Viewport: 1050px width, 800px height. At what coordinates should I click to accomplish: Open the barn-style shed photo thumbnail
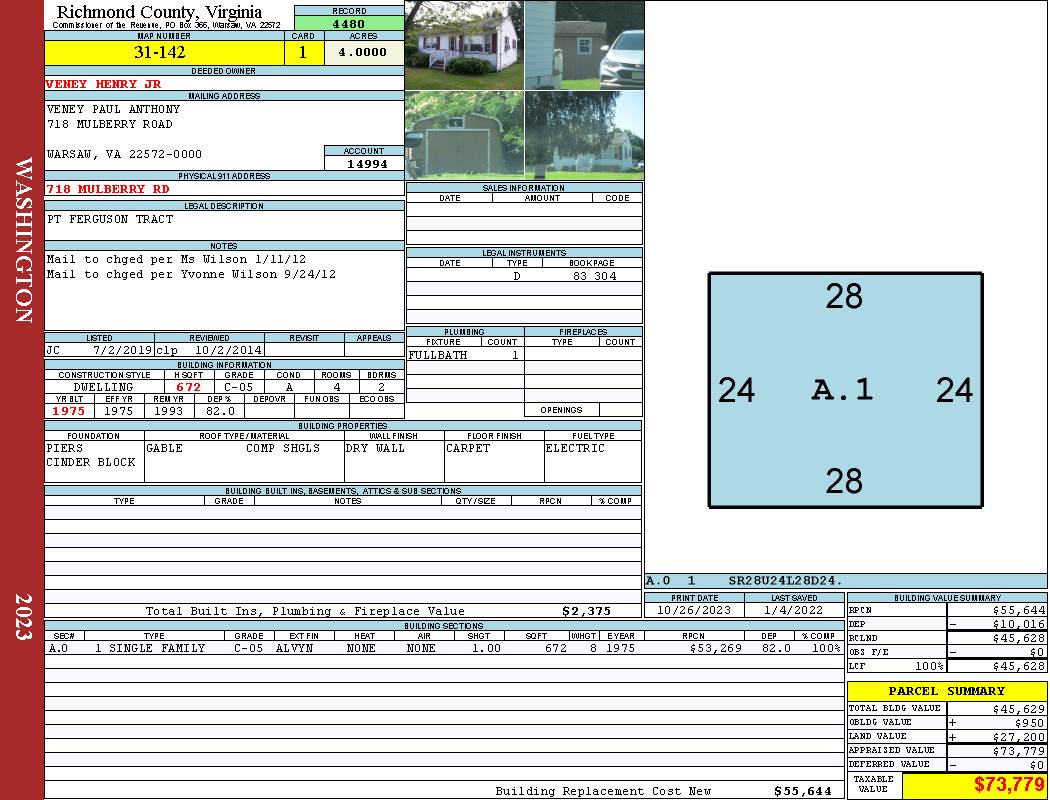pyautogui.click(x=465, y=135)
